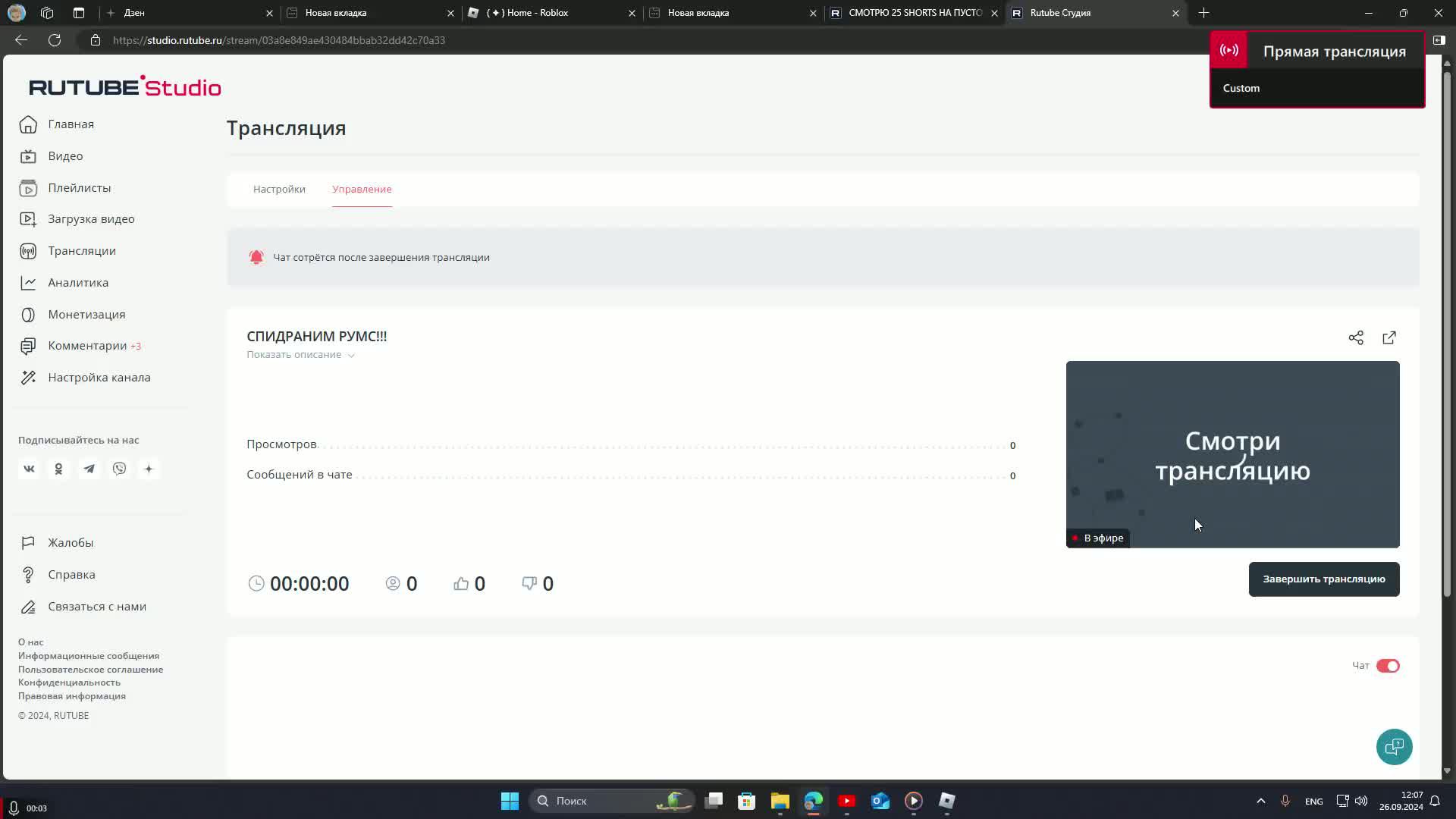This screenshot has width=1456, height=819.
Task: Click the stream preview thumbnail
Action: point(1232,454)
